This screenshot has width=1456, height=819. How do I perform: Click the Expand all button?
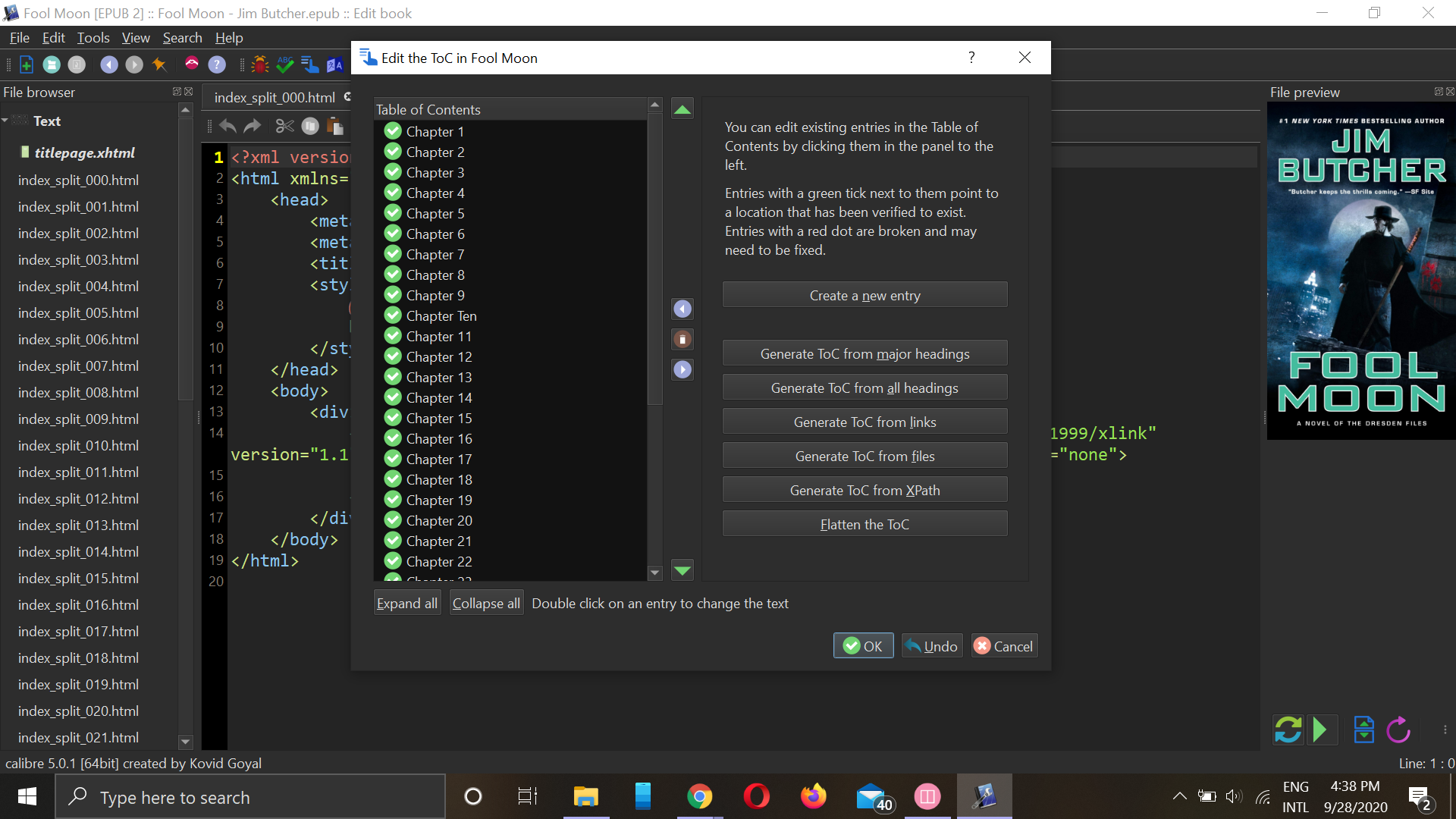point(406,603)
